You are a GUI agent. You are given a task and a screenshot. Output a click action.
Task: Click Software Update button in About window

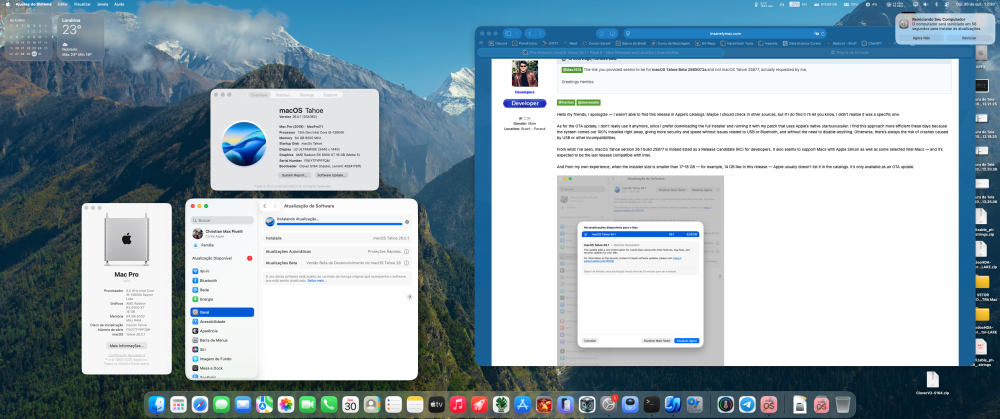point(332,175)
